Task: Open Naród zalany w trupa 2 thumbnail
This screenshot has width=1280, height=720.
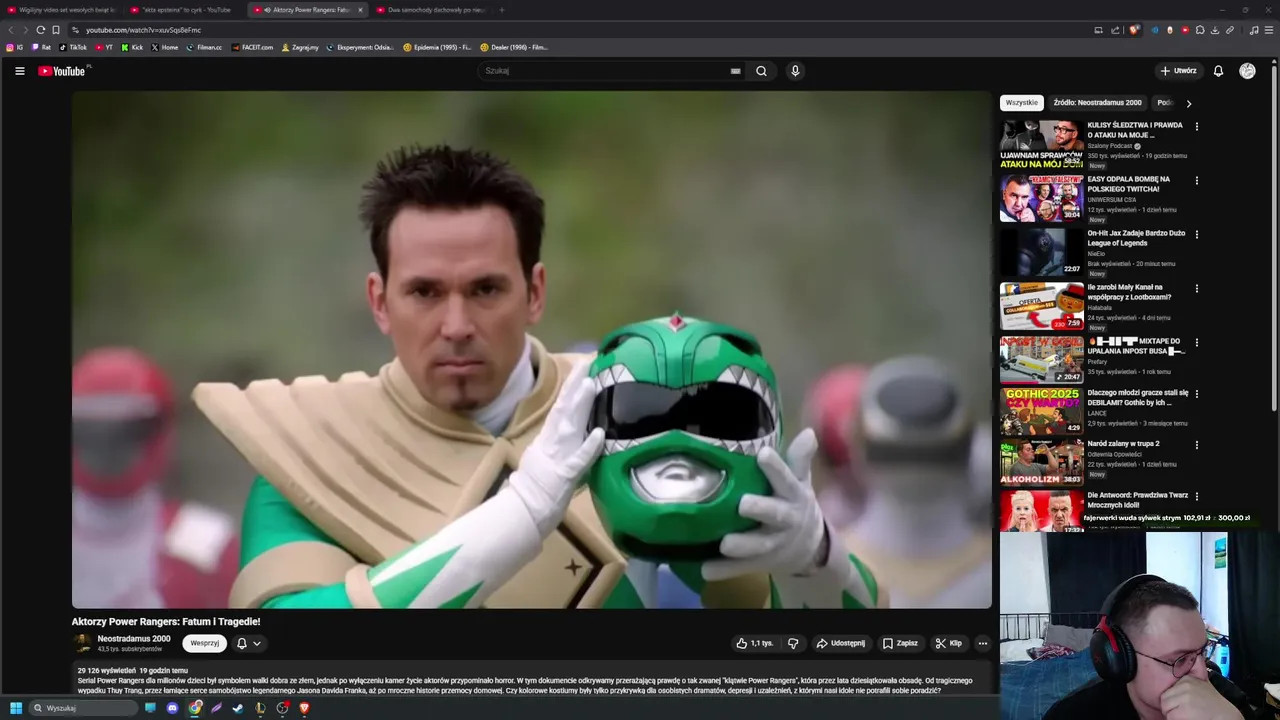Action: click(x=1041, y=462)
